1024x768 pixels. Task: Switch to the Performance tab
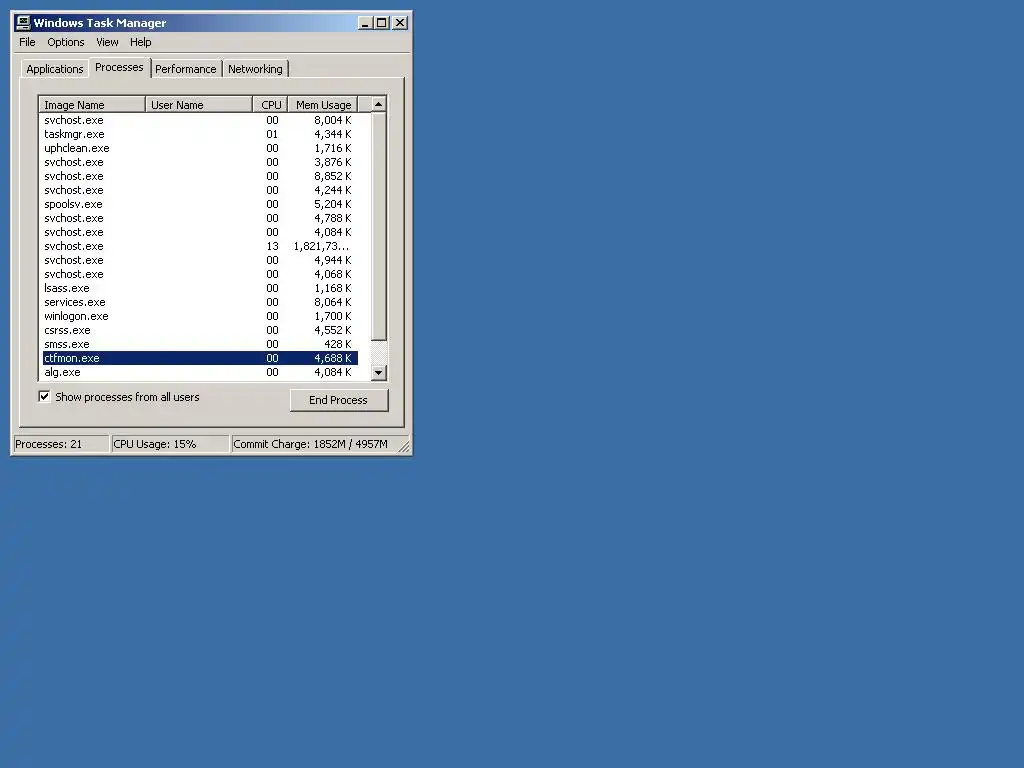185,69
